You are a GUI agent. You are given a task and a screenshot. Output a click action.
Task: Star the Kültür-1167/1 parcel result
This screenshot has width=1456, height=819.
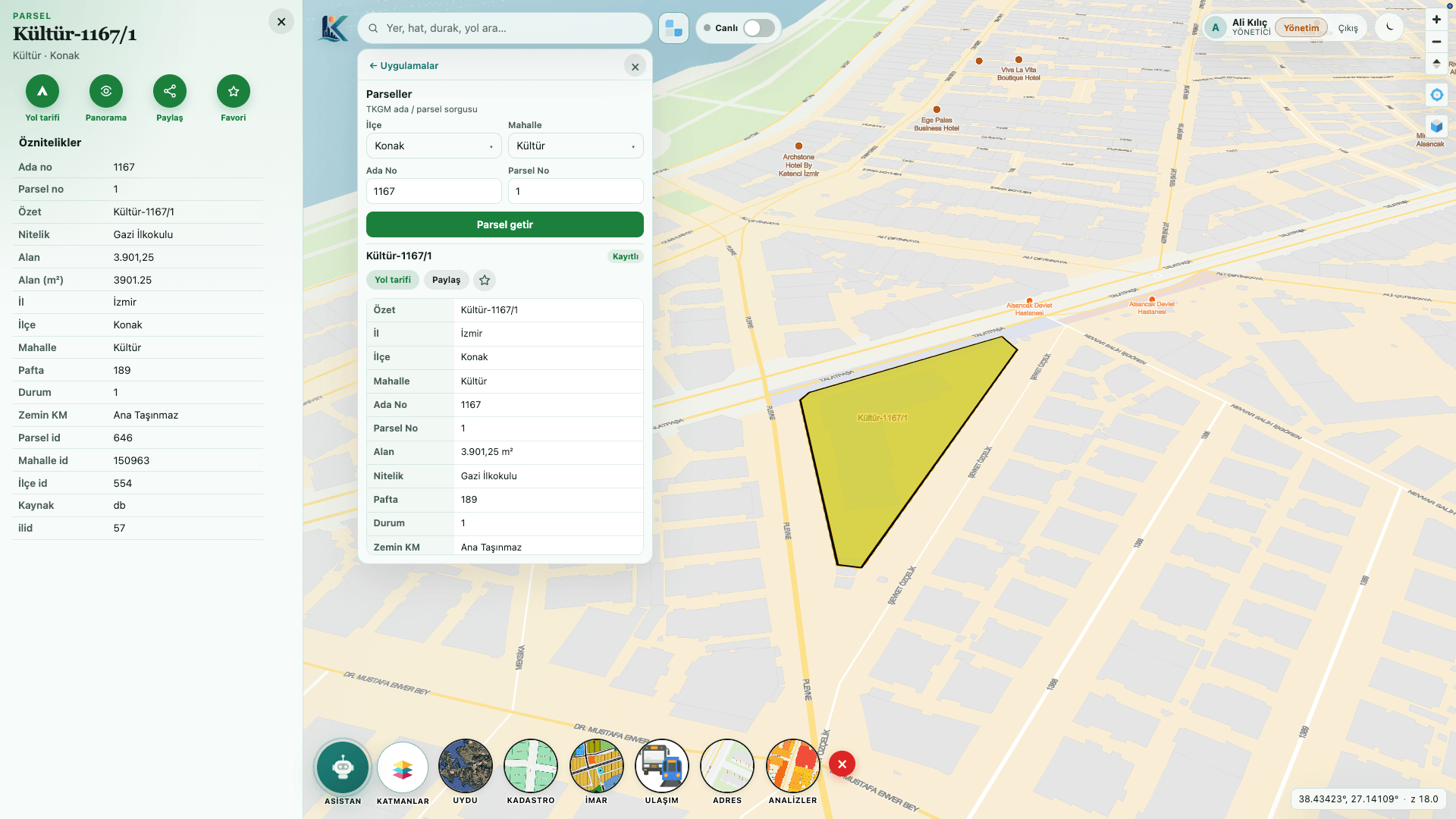[485, 280]
